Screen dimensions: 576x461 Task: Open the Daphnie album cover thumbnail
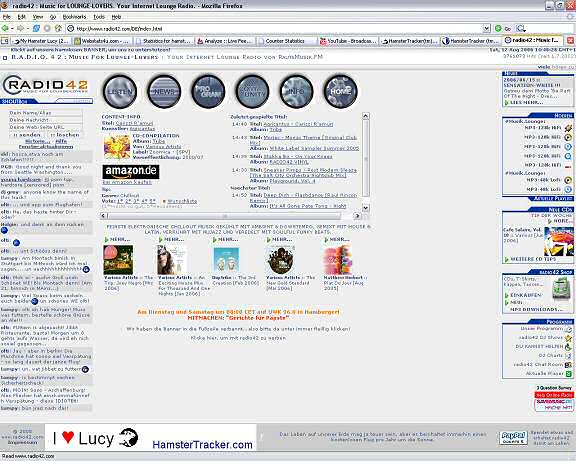pyautogui.click(x=226, y=260)
